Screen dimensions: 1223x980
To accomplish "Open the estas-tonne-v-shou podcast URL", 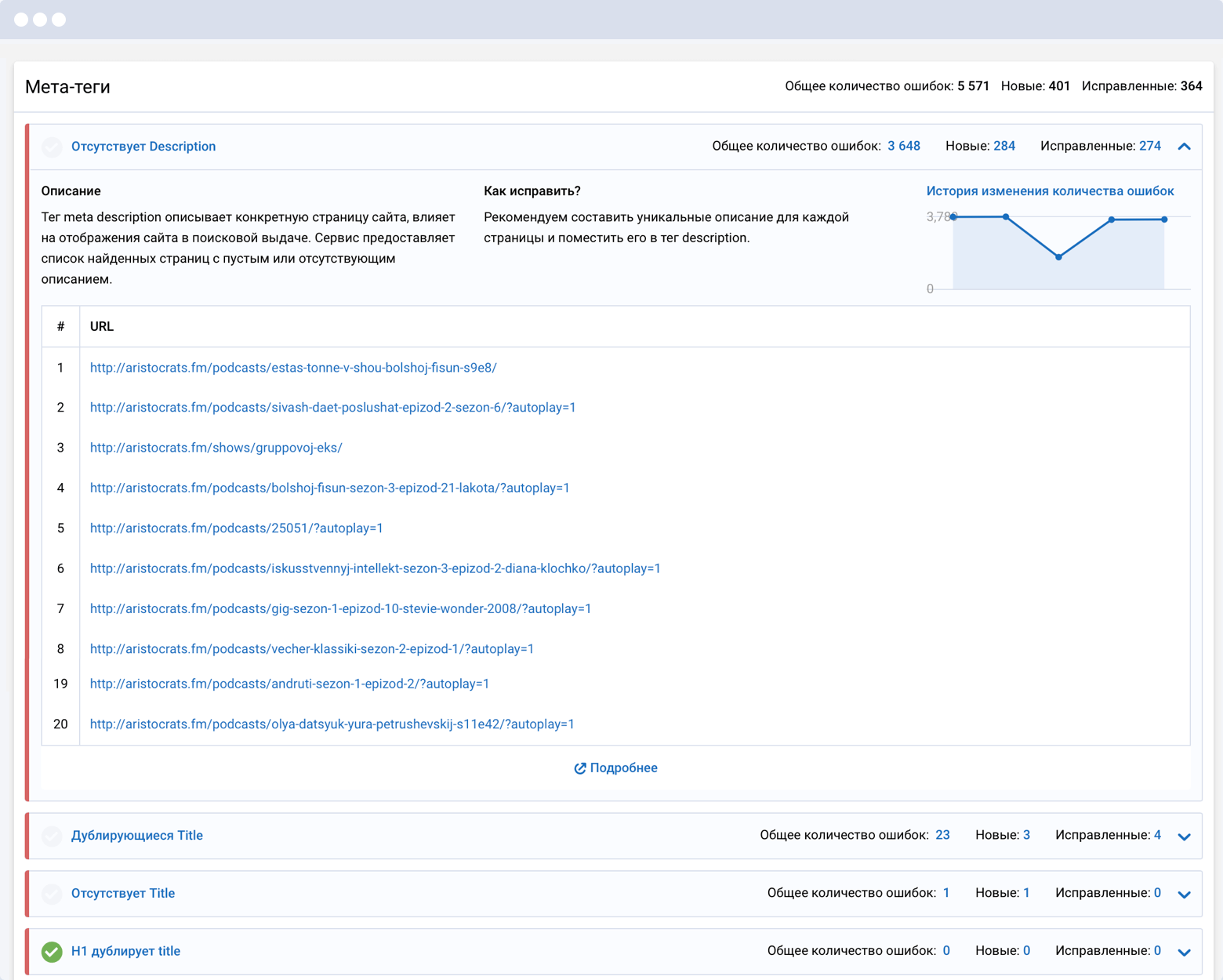I will [293, 368].
